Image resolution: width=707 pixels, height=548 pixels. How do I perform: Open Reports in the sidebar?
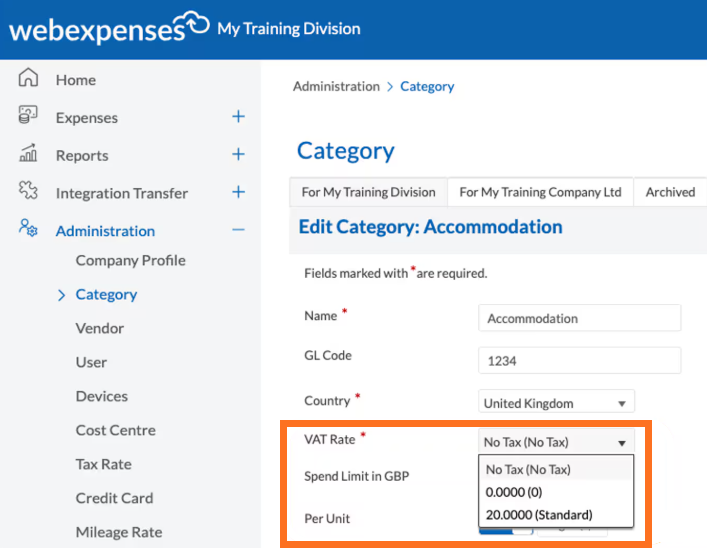pos(82,156)
